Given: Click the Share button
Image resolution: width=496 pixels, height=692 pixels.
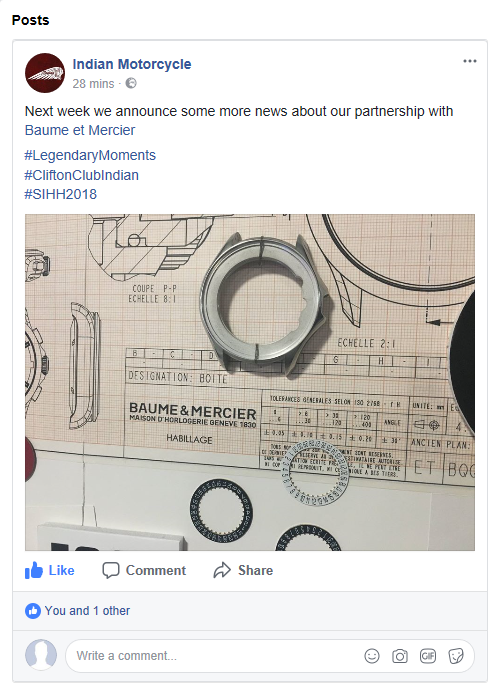Looking at the screenshot, I should tap(243, 570).
